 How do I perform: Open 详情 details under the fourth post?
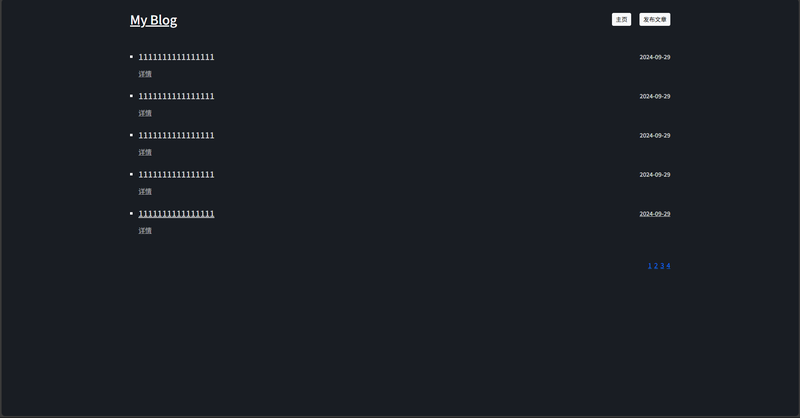(x=145, y=192)
